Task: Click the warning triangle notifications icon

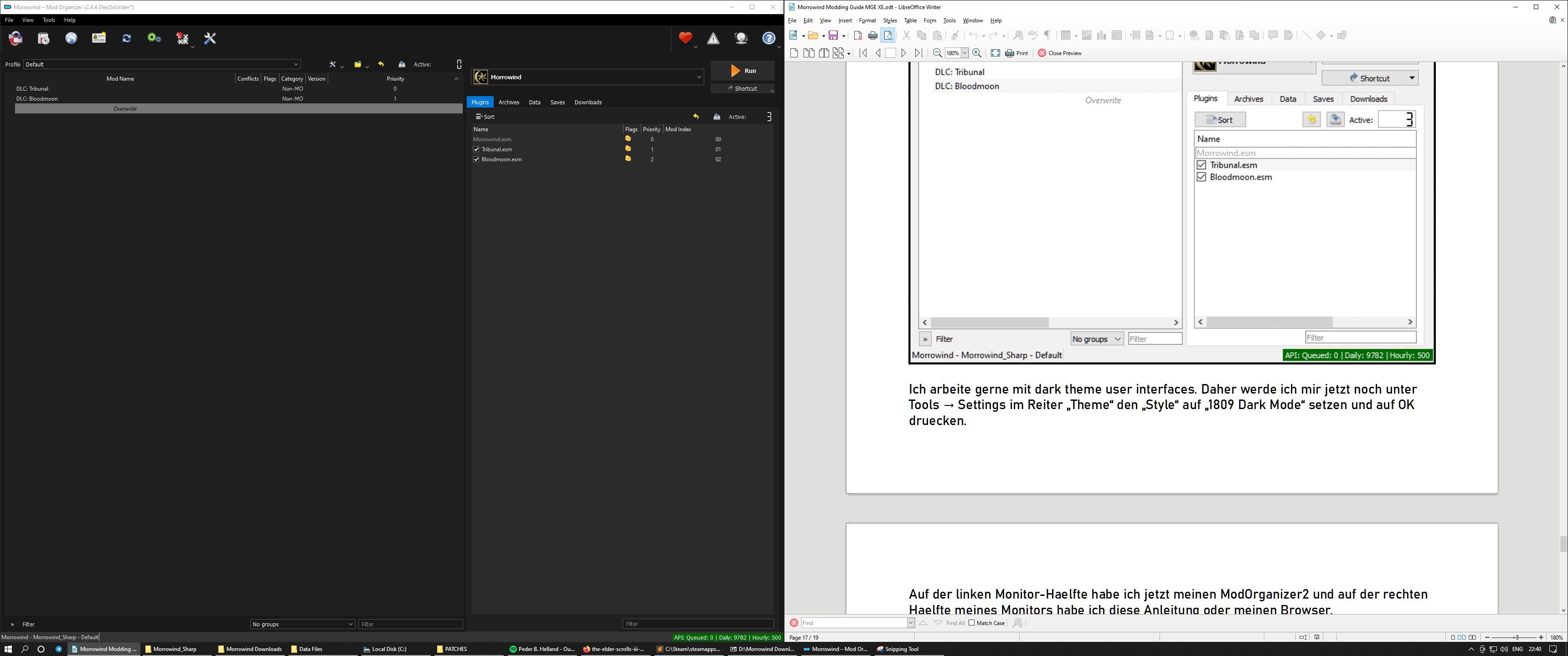Action: pyautogui.click(x=713, y=39)
